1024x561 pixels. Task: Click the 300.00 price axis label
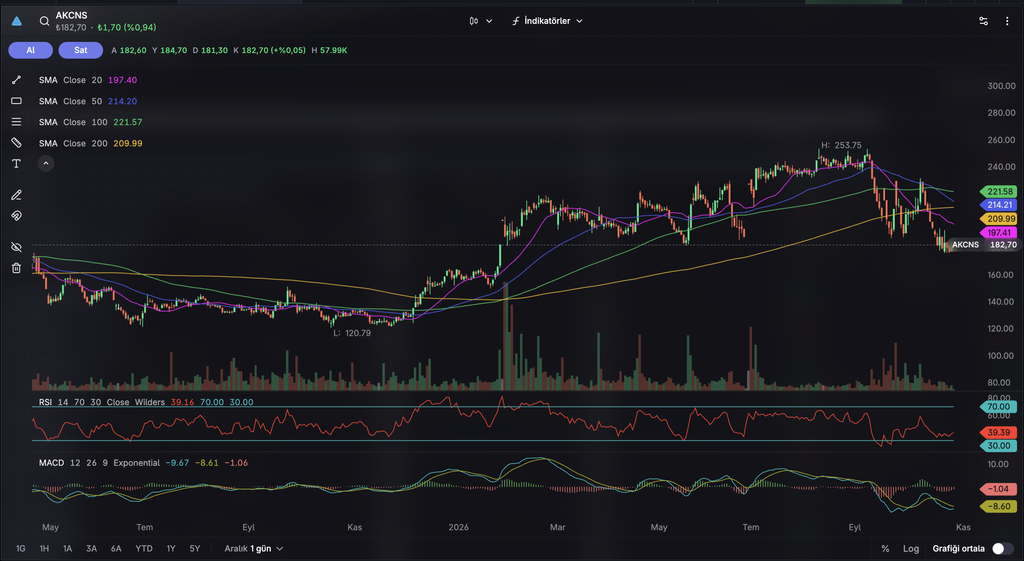(1001, 86)
